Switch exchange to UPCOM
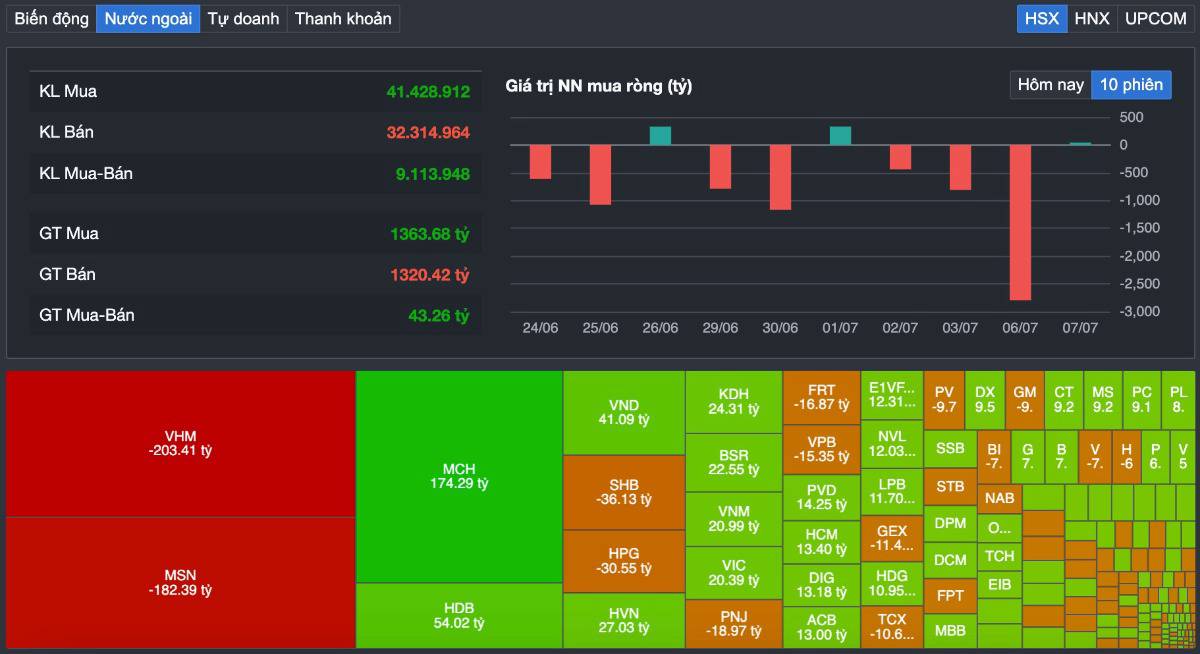The image size is (1200, 654). point(1155,18)
